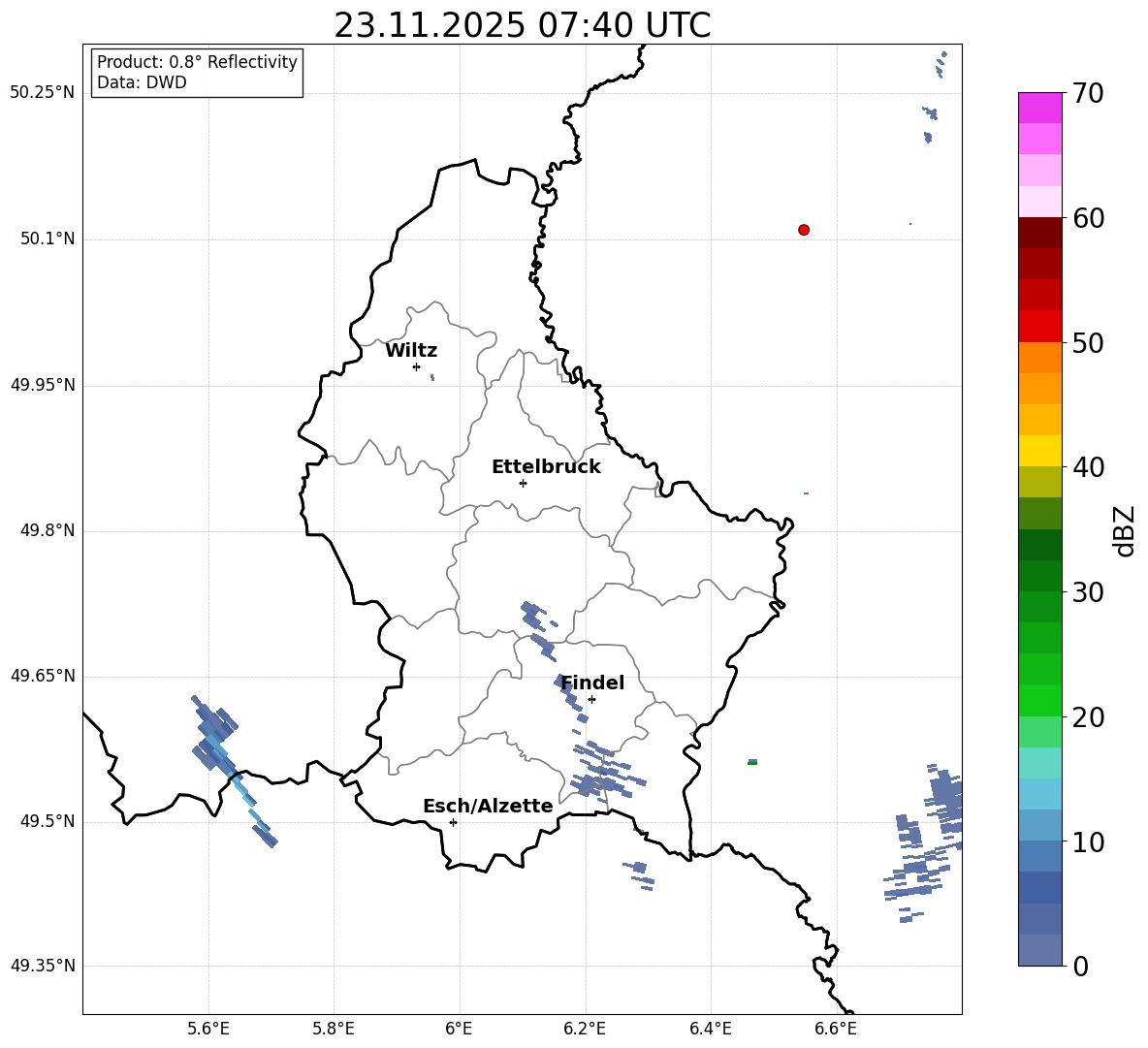Click the Findel station cross marker

click(x=591, y=700)
